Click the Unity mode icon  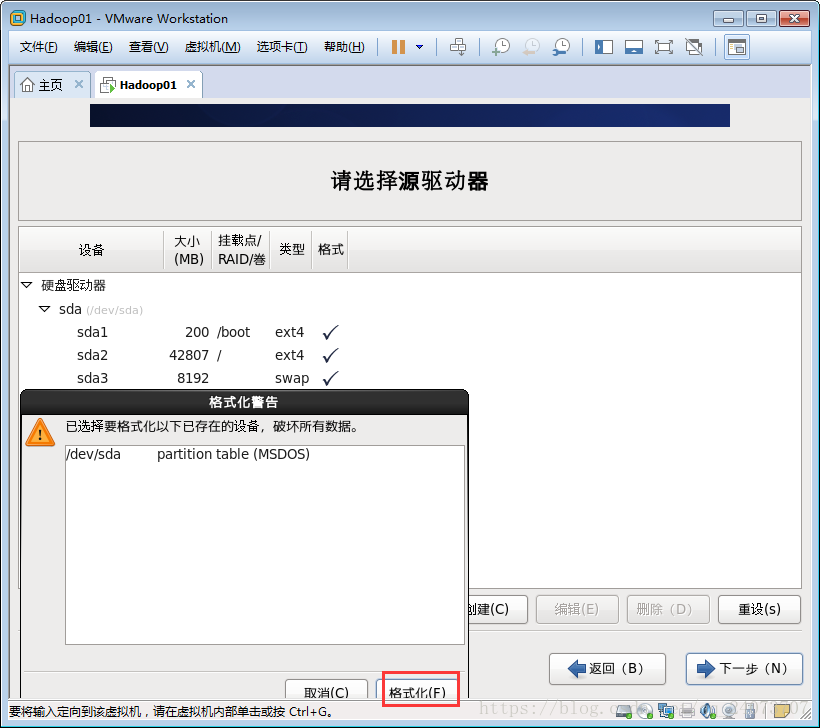pos(694,47)
